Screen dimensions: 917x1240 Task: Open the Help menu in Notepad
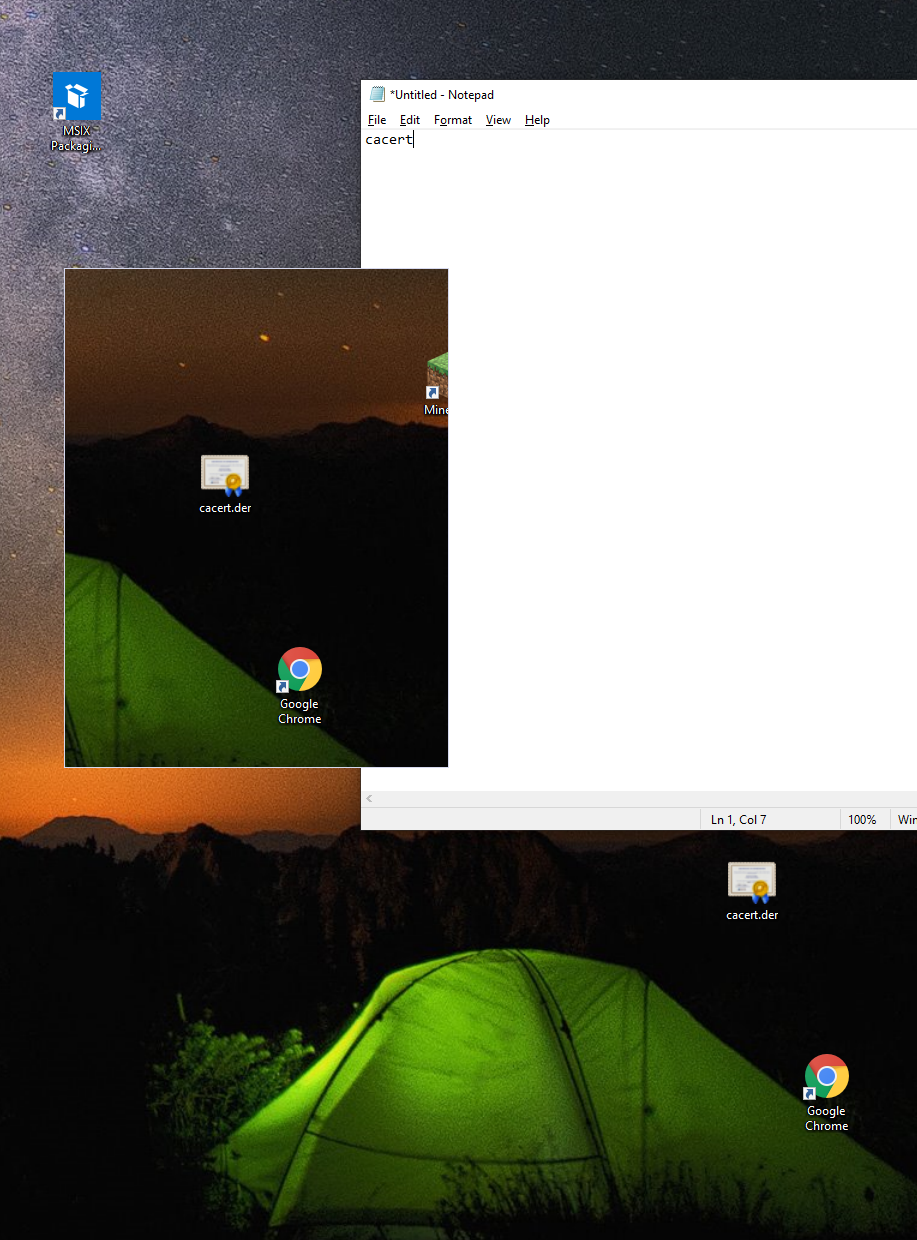pyautogui.click(x=537, y=120)
